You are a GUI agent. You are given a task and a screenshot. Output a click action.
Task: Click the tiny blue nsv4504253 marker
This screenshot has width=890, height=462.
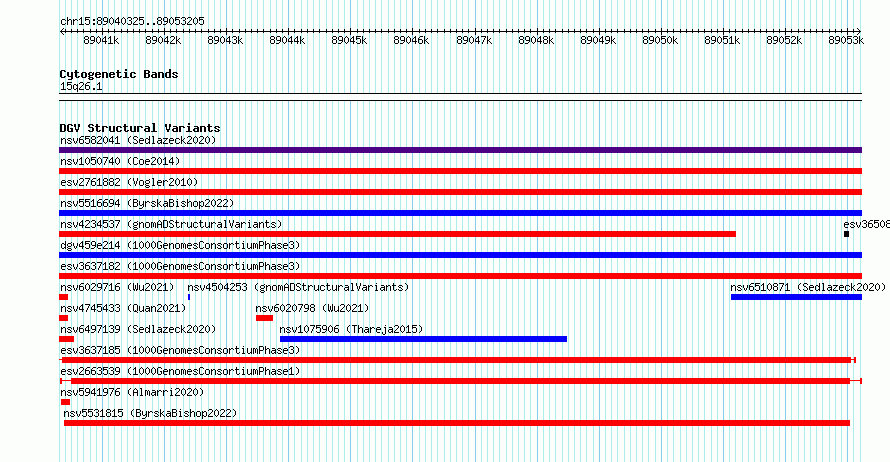click(189, 297)
